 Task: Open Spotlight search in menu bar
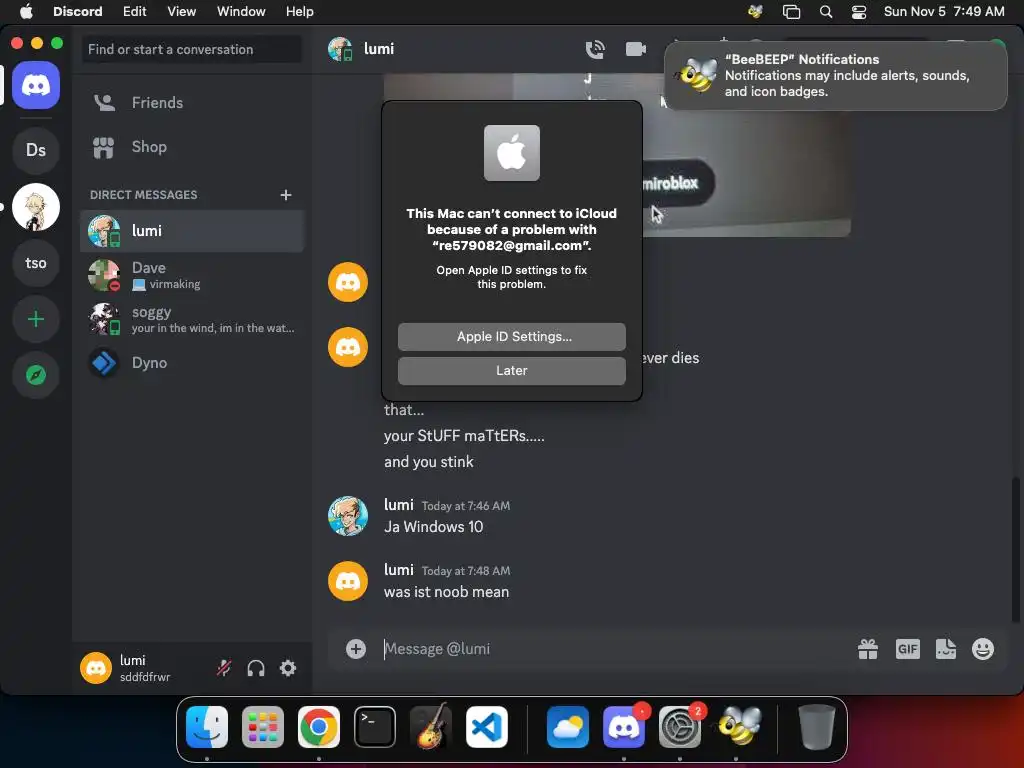[x=826, y=11]
